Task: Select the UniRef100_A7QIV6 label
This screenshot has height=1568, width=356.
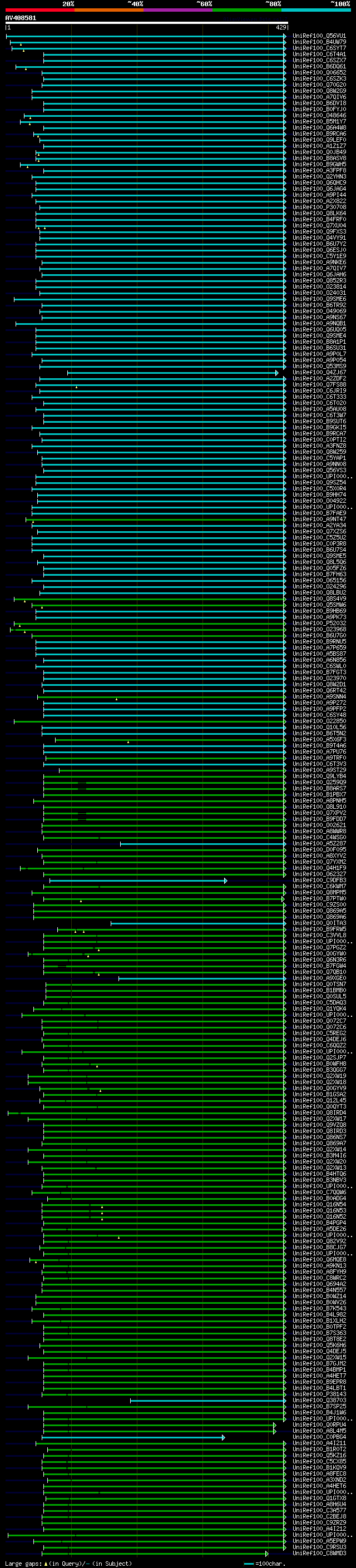Action: (x=319, y=97)
